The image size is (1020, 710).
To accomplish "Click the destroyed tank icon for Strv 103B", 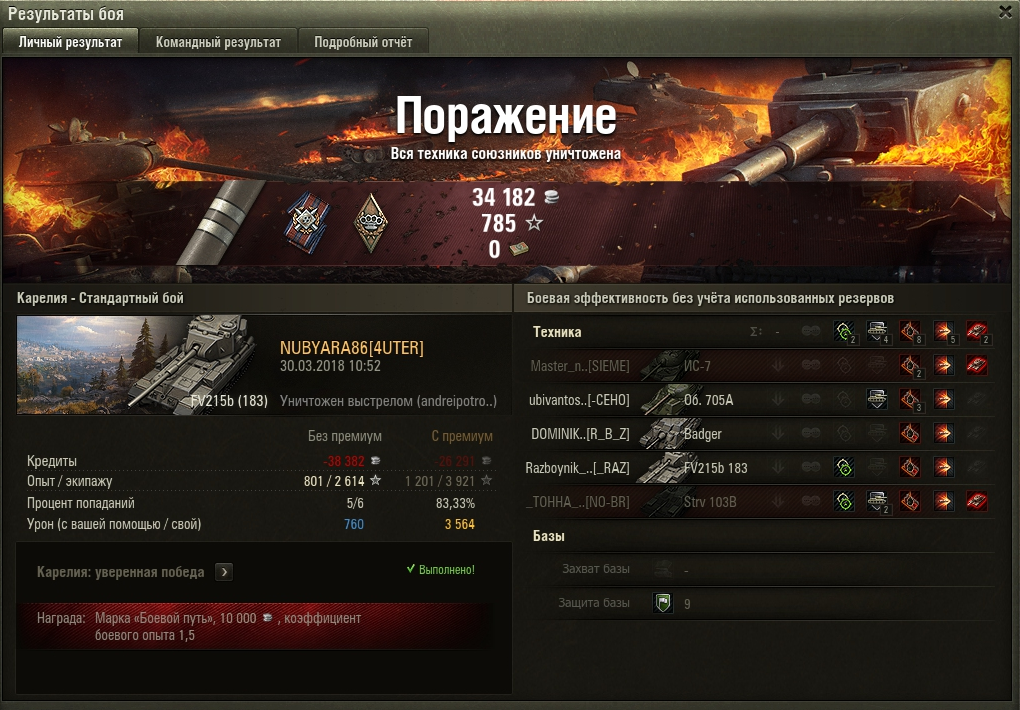I will pyautogui.click(x=976, y=501).
